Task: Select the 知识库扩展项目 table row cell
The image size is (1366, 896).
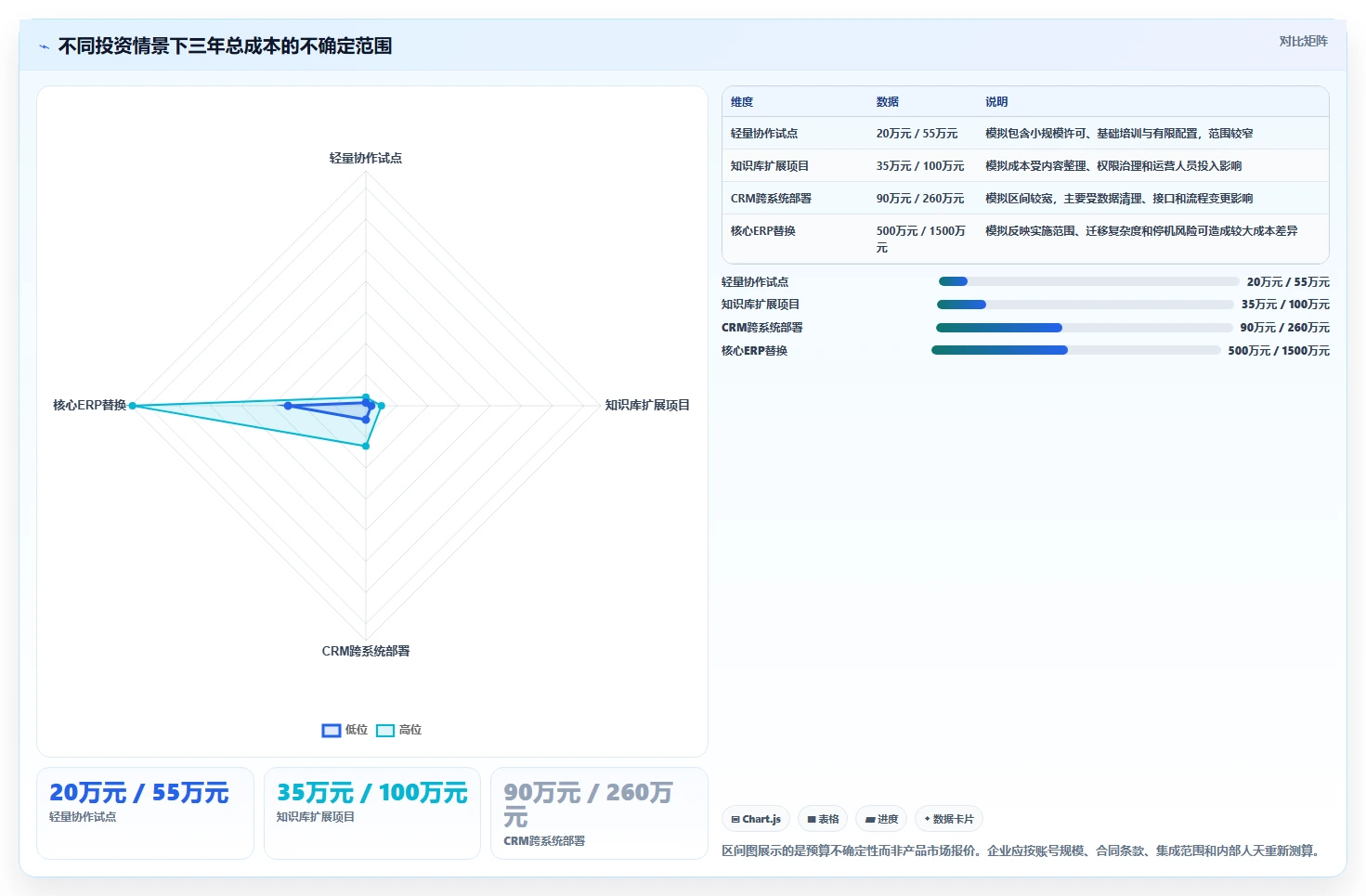Action: 770,166
